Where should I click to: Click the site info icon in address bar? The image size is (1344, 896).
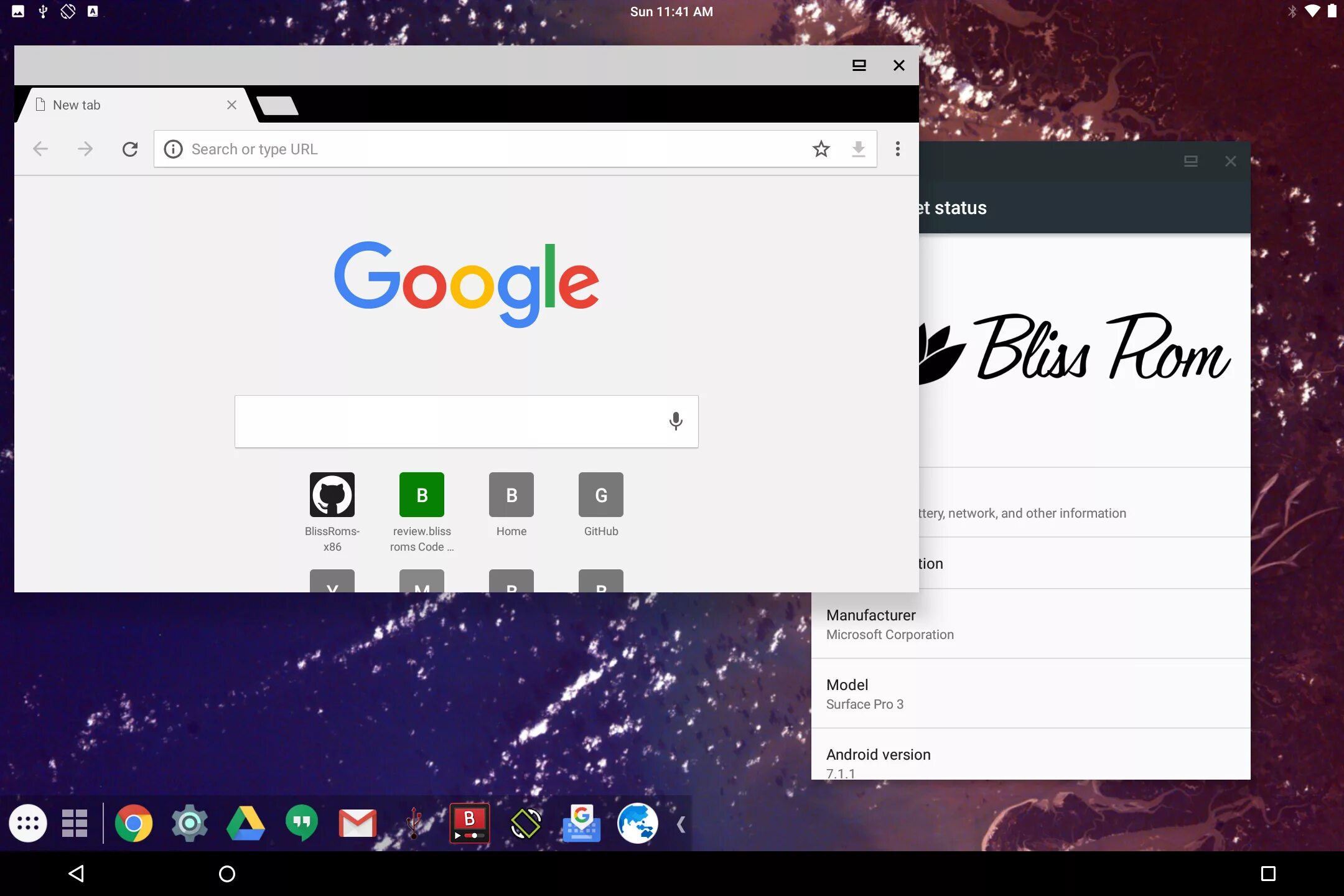pos(173,149)
